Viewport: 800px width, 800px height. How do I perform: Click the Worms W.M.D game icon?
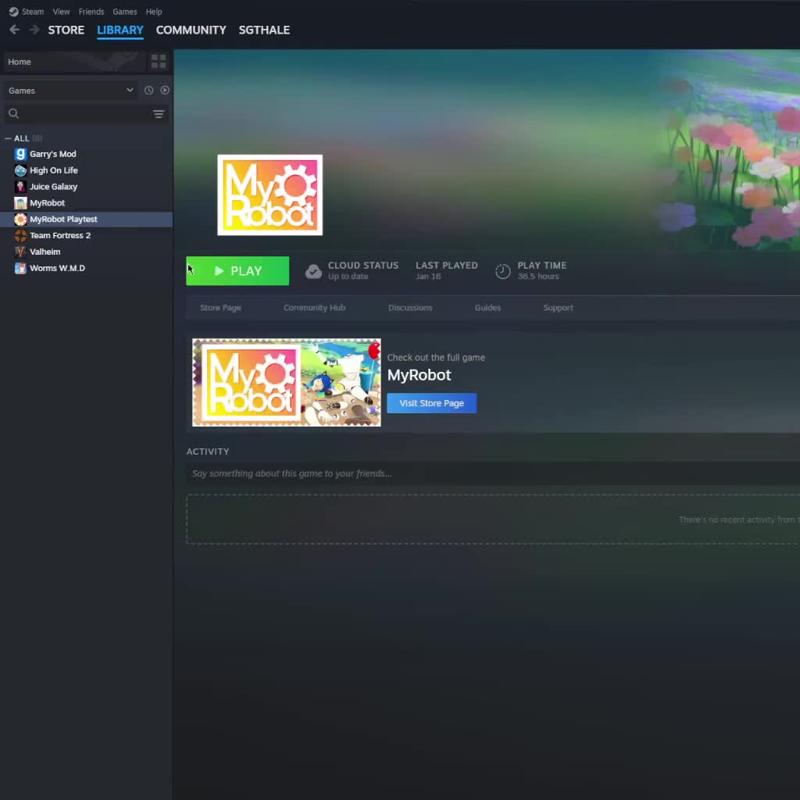click(x=20, y=268)
